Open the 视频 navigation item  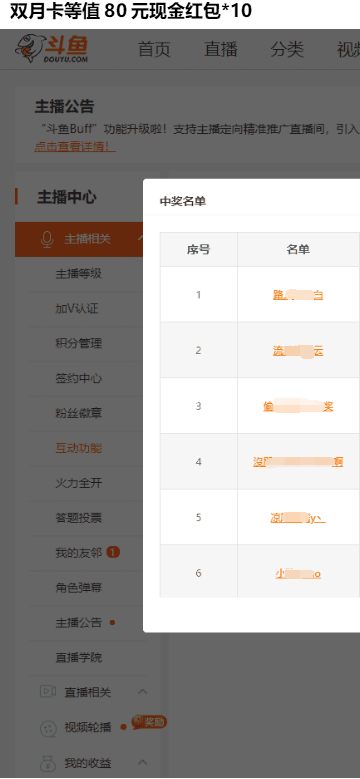(x=349, y=49)
